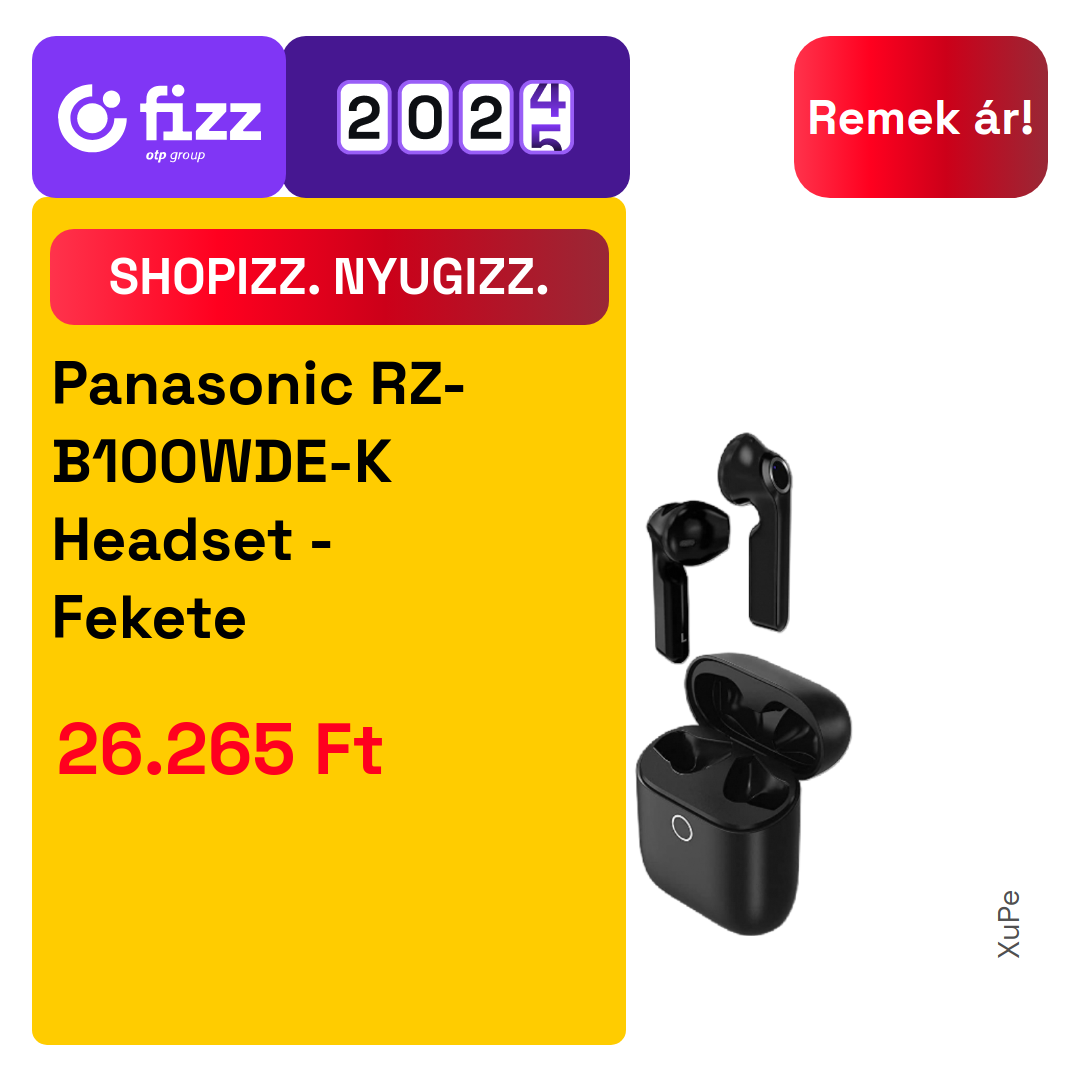The image size is (1080, 1080).
Task: Click the fizz wordmark text
Action: (200, 113)
